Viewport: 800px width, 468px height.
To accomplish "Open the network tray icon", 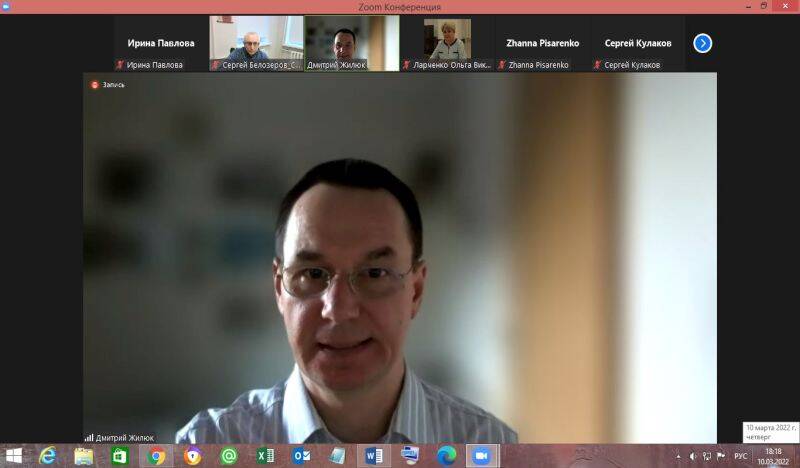I will [707, 456].
